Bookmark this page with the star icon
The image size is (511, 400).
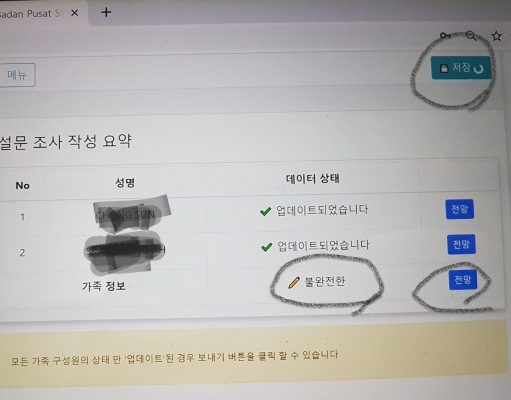[x=497, y=36]
